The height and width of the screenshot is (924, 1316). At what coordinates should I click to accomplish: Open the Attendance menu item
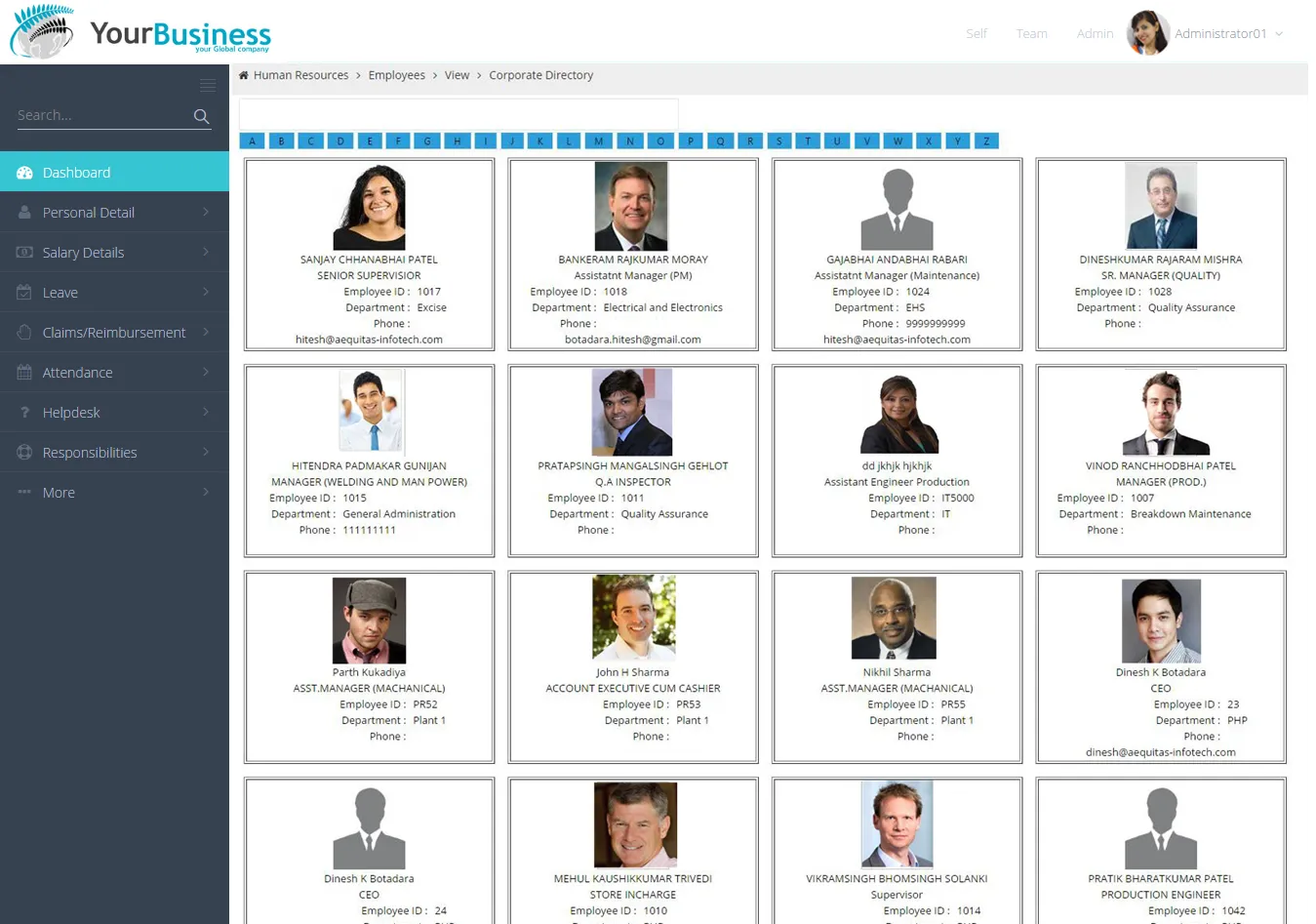[x=114, y=372]
